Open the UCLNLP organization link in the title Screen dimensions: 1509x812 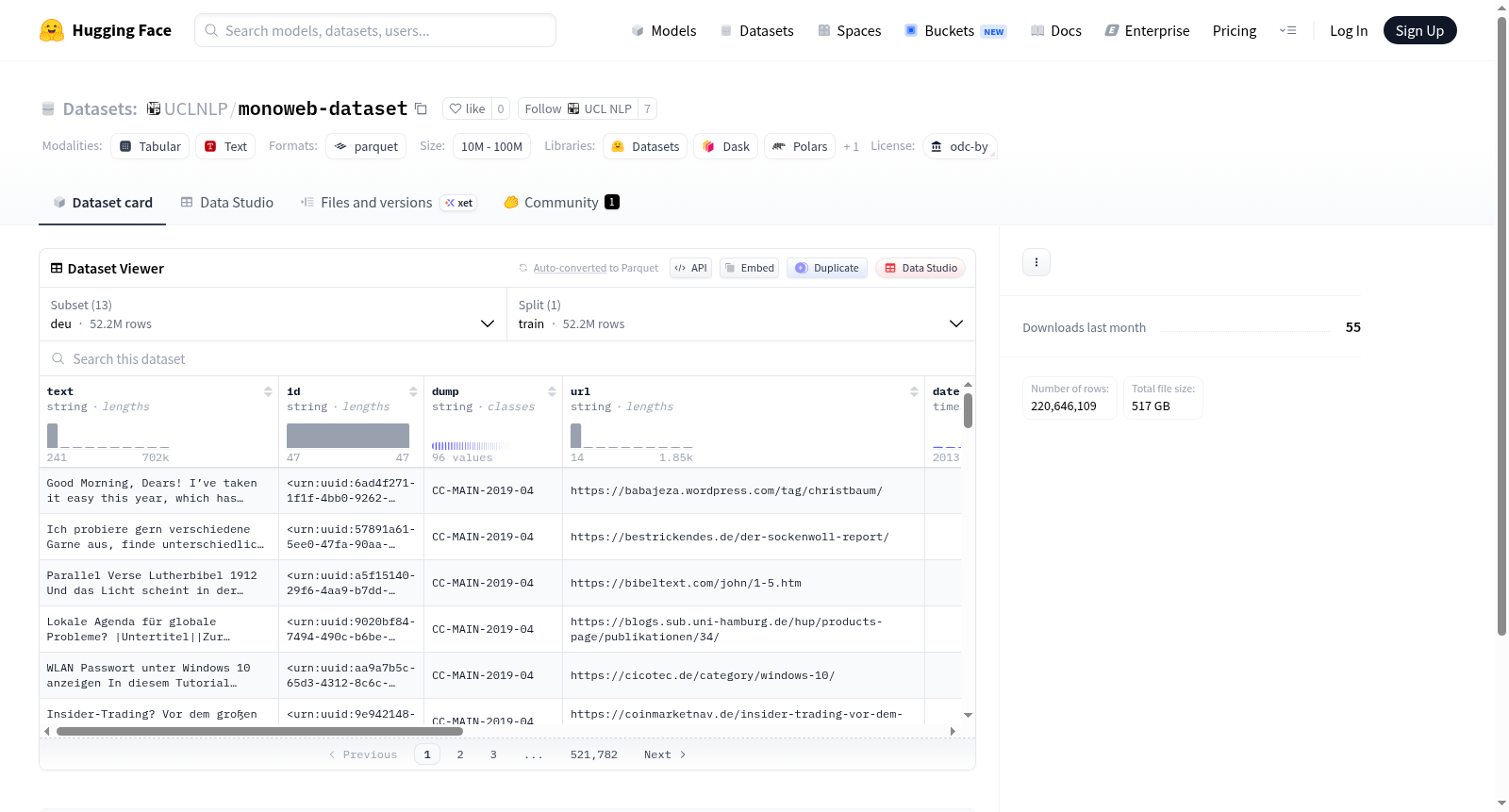point(195,109)
